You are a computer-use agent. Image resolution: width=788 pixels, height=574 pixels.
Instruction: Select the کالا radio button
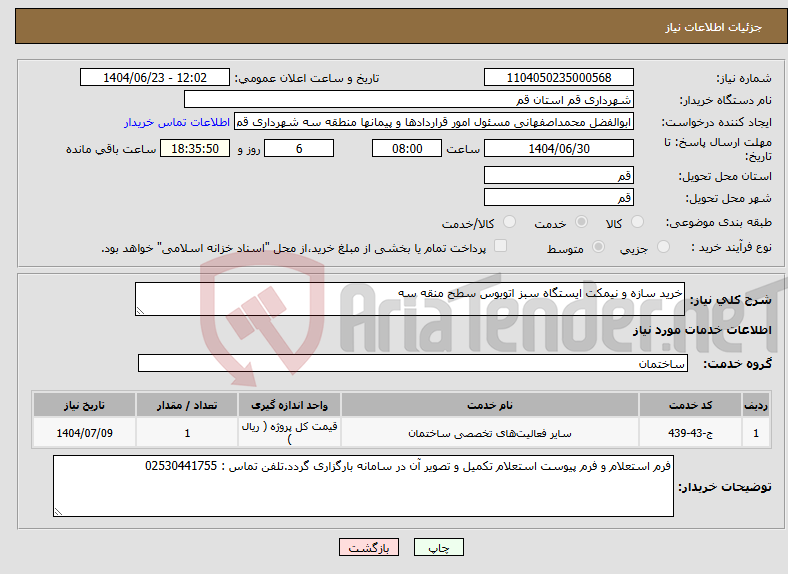637,222
